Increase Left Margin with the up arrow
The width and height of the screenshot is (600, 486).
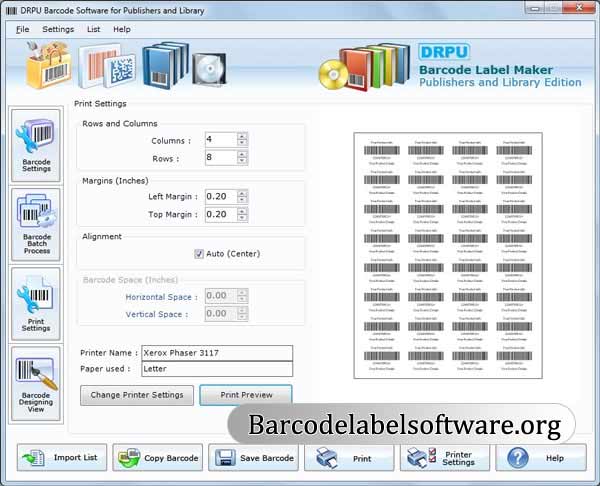click(x=242, y=193)
